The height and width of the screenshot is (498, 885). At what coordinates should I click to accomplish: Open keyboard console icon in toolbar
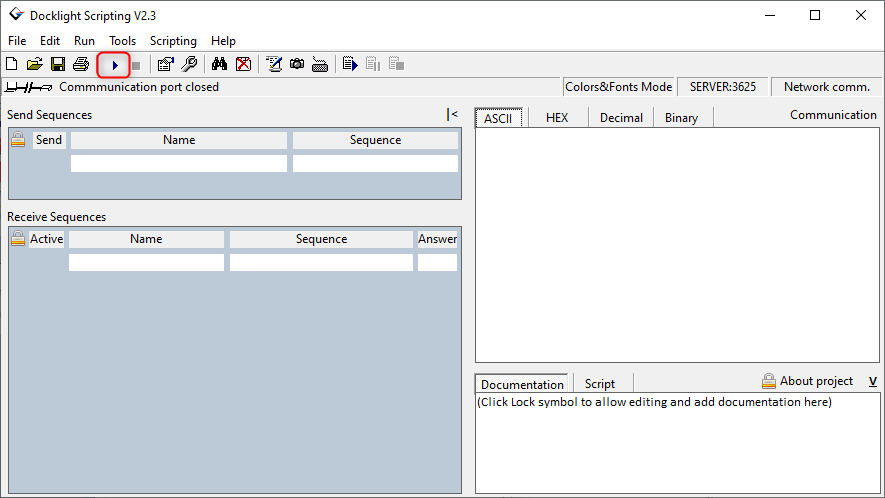pos(320,64)
